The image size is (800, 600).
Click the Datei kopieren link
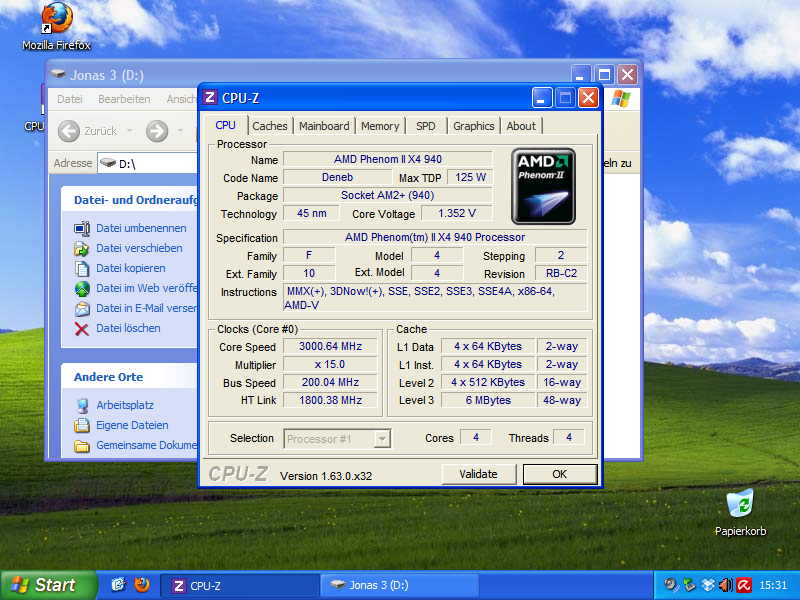coord(131,268)
